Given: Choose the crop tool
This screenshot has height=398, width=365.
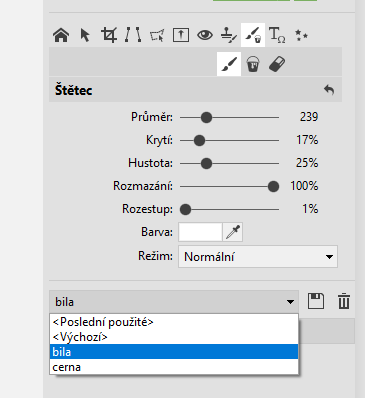Looking at the screenshot, I should point(109,35).
